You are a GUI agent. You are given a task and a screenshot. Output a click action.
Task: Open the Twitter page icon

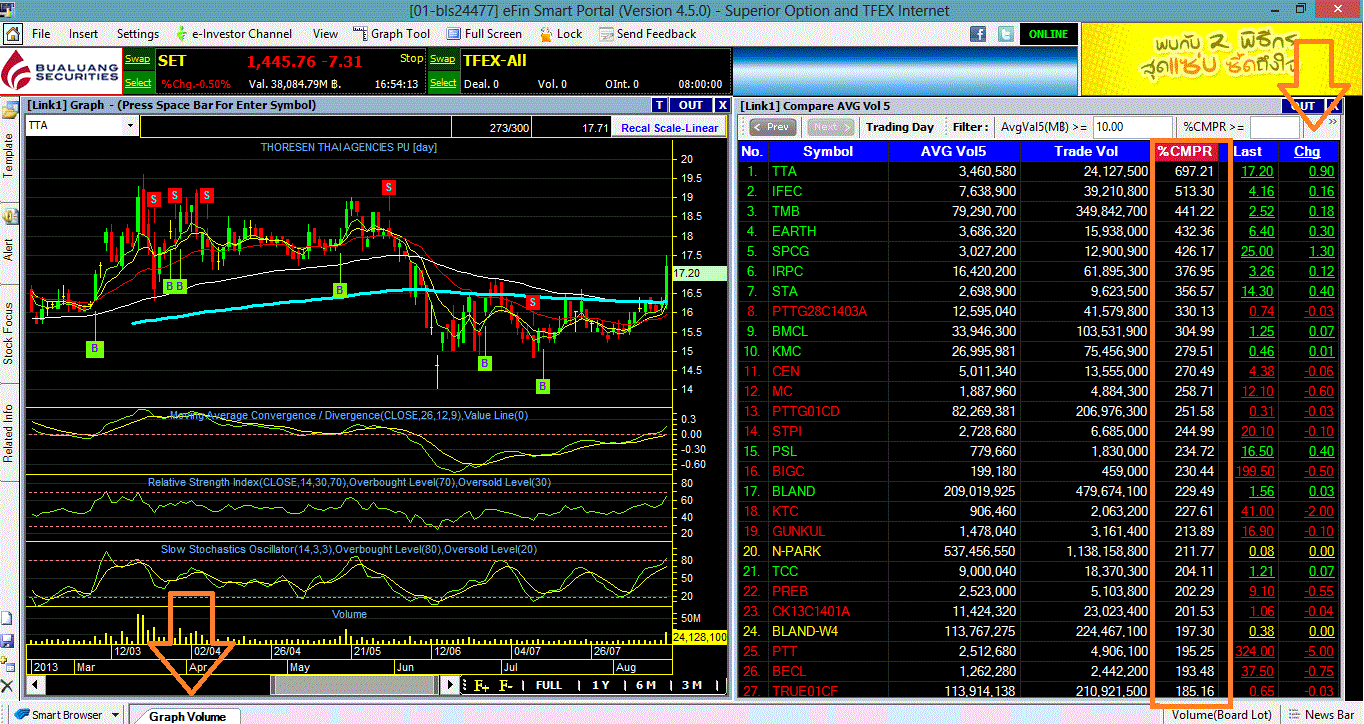[x=1004, y=34]
